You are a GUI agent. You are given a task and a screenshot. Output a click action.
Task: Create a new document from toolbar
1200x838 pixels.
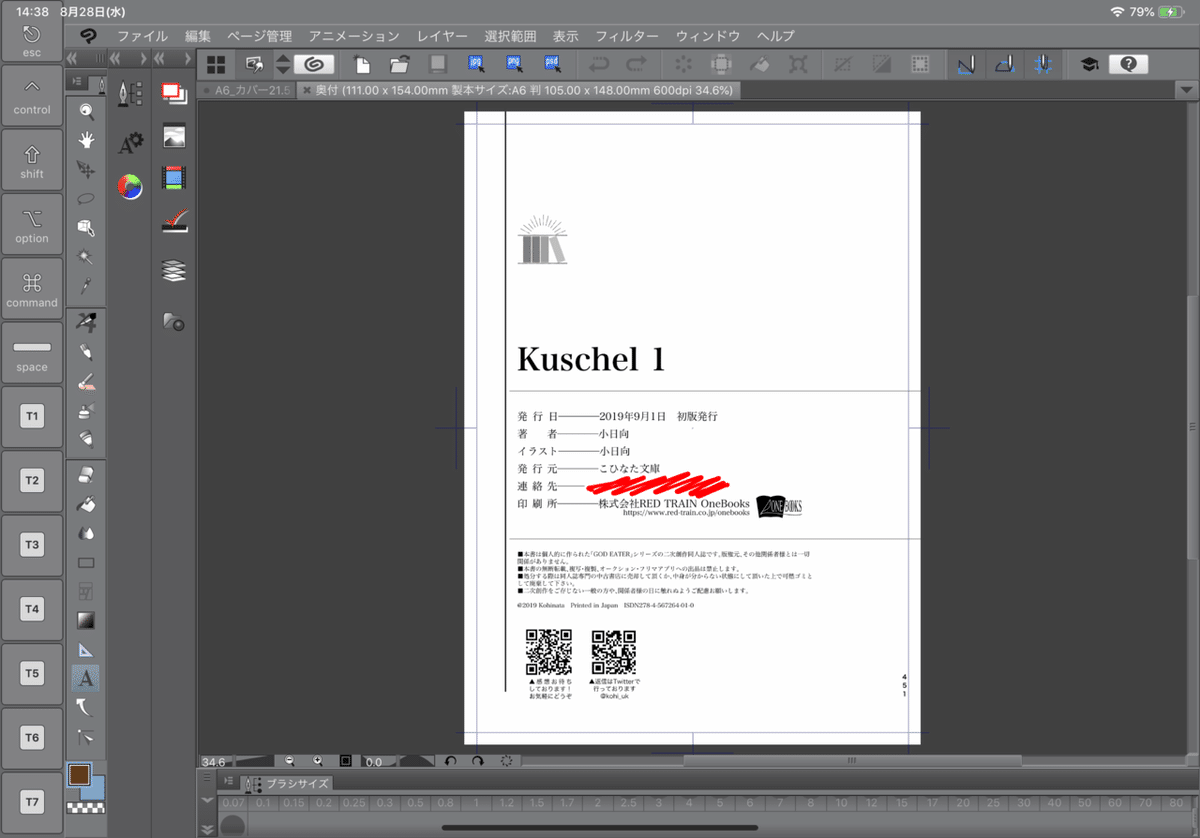coord(362,64)
